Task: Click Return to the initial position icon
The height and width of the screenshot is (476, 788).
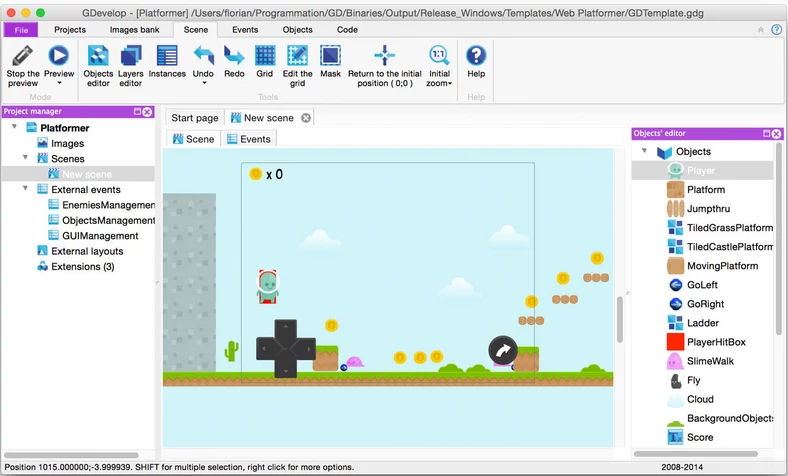Action: [384, 55]
